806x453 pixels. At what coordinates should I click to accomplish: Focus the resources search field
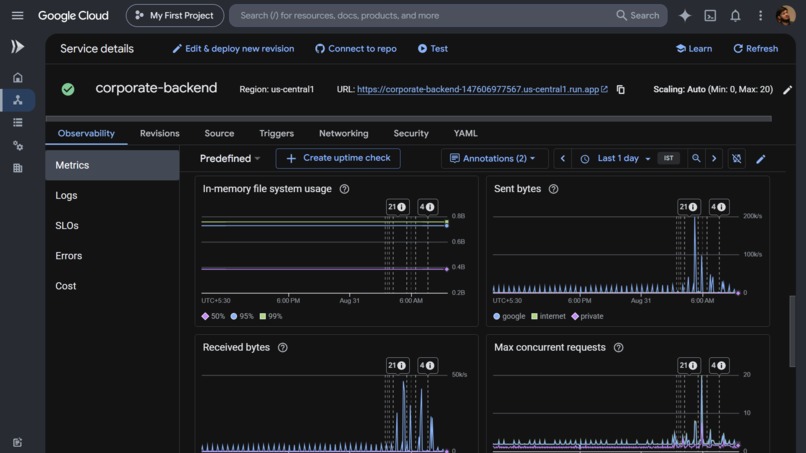(x=422, y=15)
